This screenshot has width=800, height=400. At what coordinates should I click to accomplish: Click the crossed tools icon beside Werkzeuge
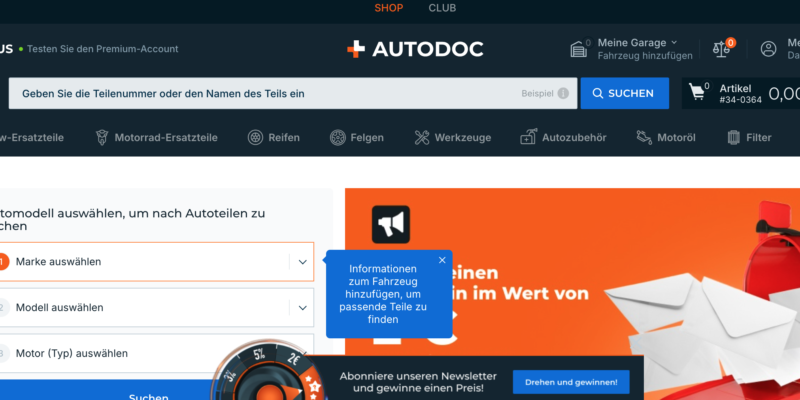coord(422,138)
